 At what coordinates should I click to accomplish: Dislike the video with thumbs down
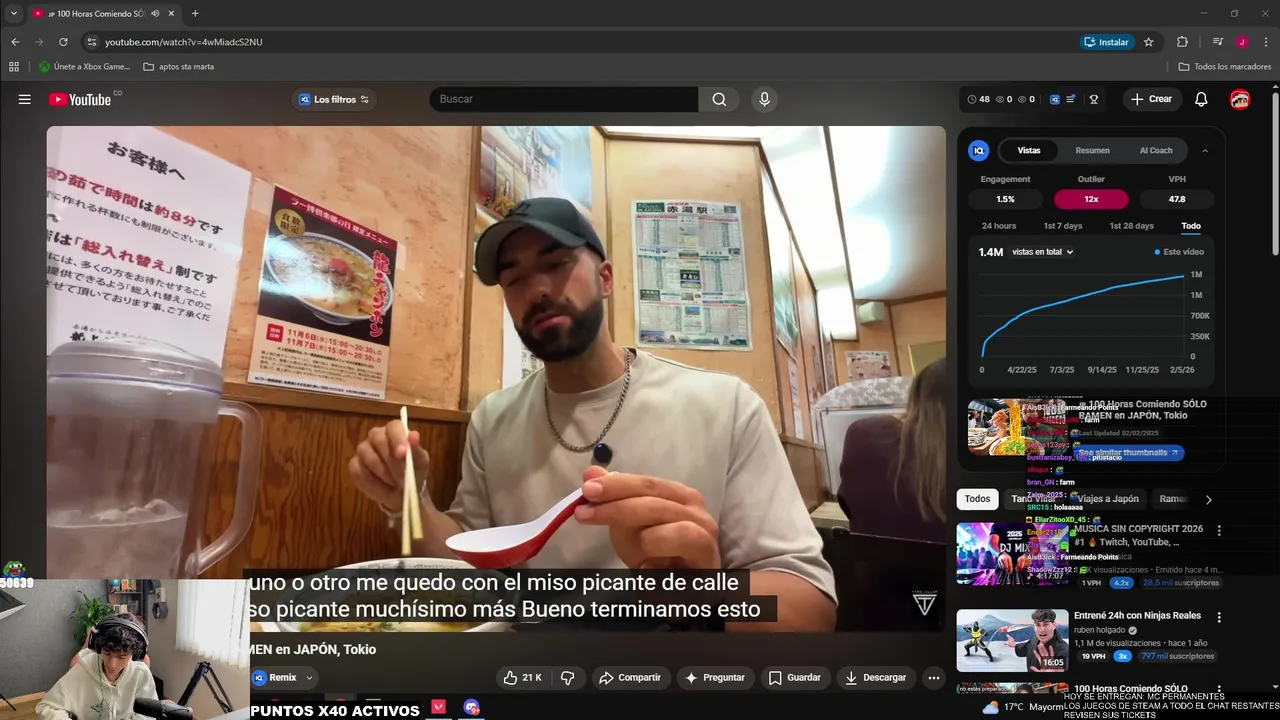(x=568, y=677)
